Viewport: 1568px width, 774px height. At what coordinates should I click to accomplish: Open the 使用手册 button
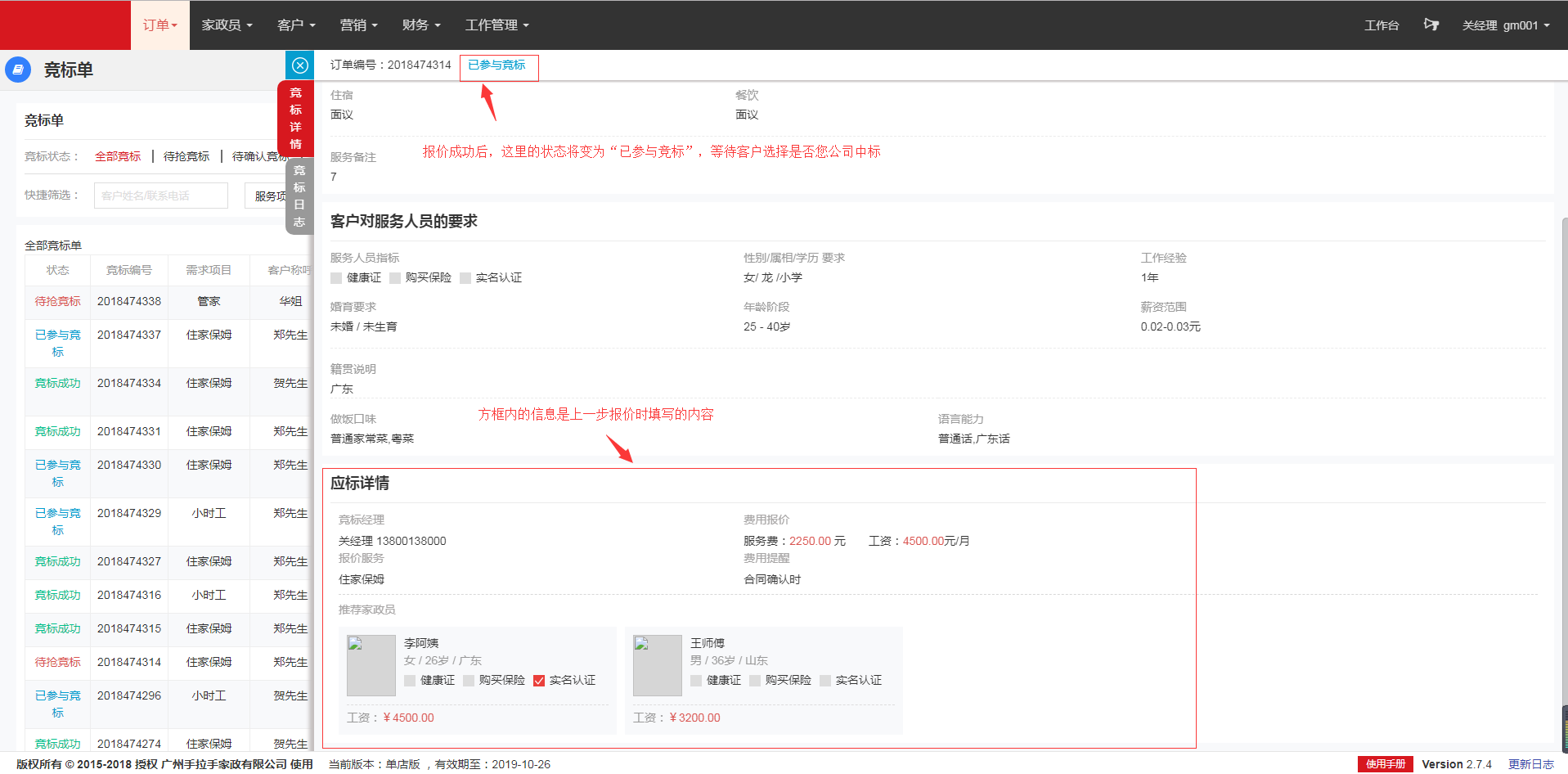pyautogui.click(x=1386, y=764)
